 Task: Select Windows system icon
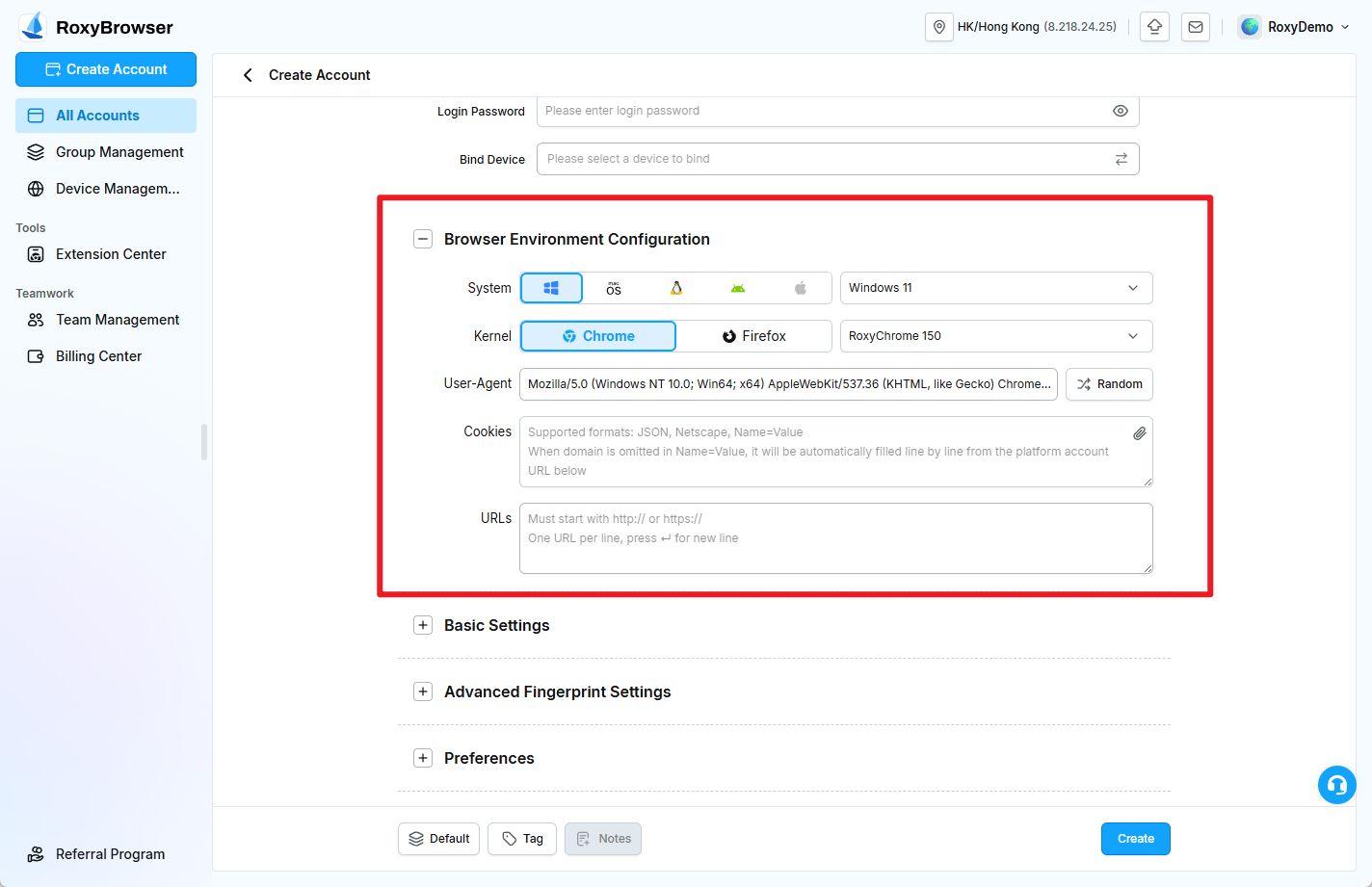pyautogui.click(x=551, y=288)
